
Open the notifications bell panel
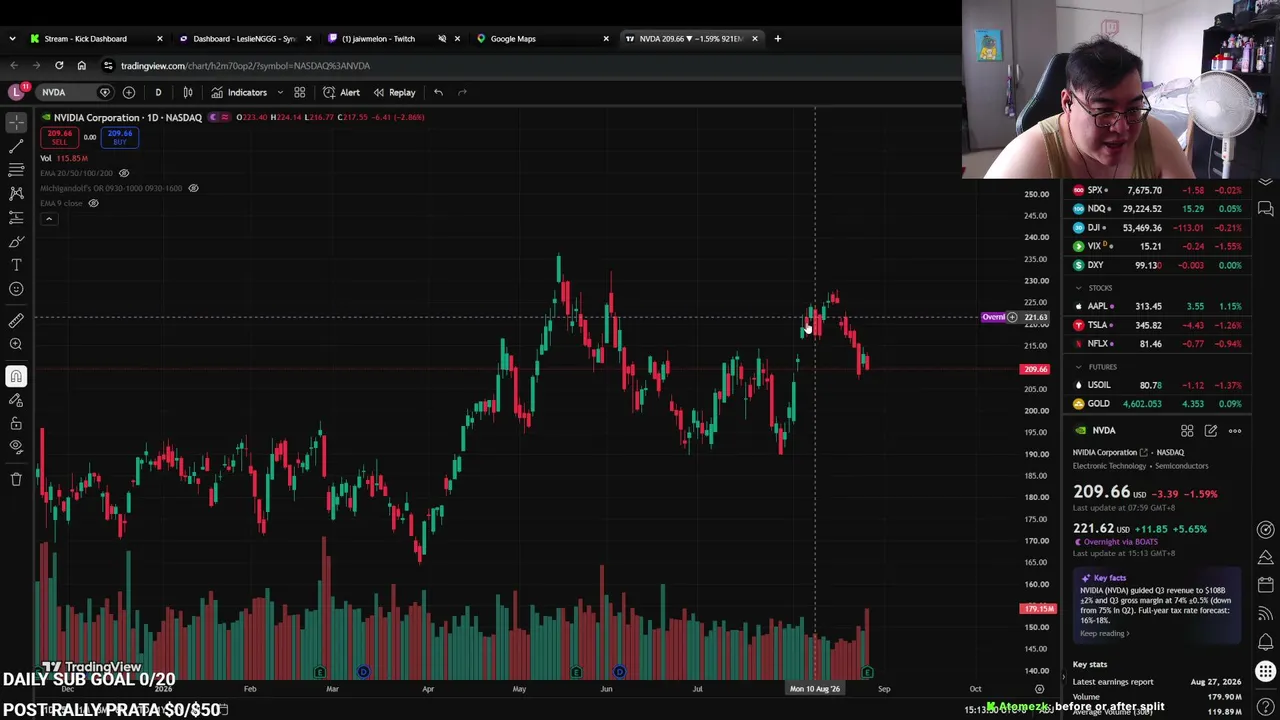[x=1266, y=642]
